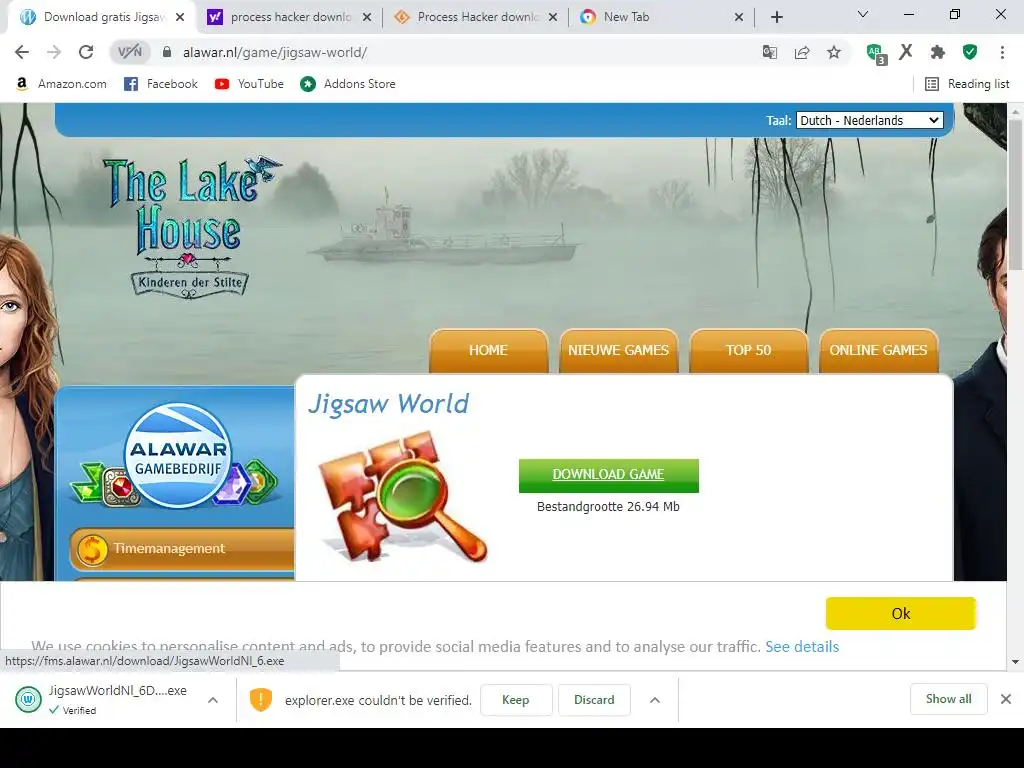Close the Download gratis Jigsaw tab

pos(180,17)
